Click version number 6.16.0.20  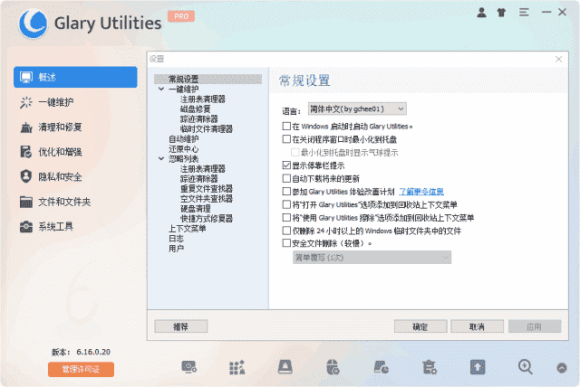point(94,352)
